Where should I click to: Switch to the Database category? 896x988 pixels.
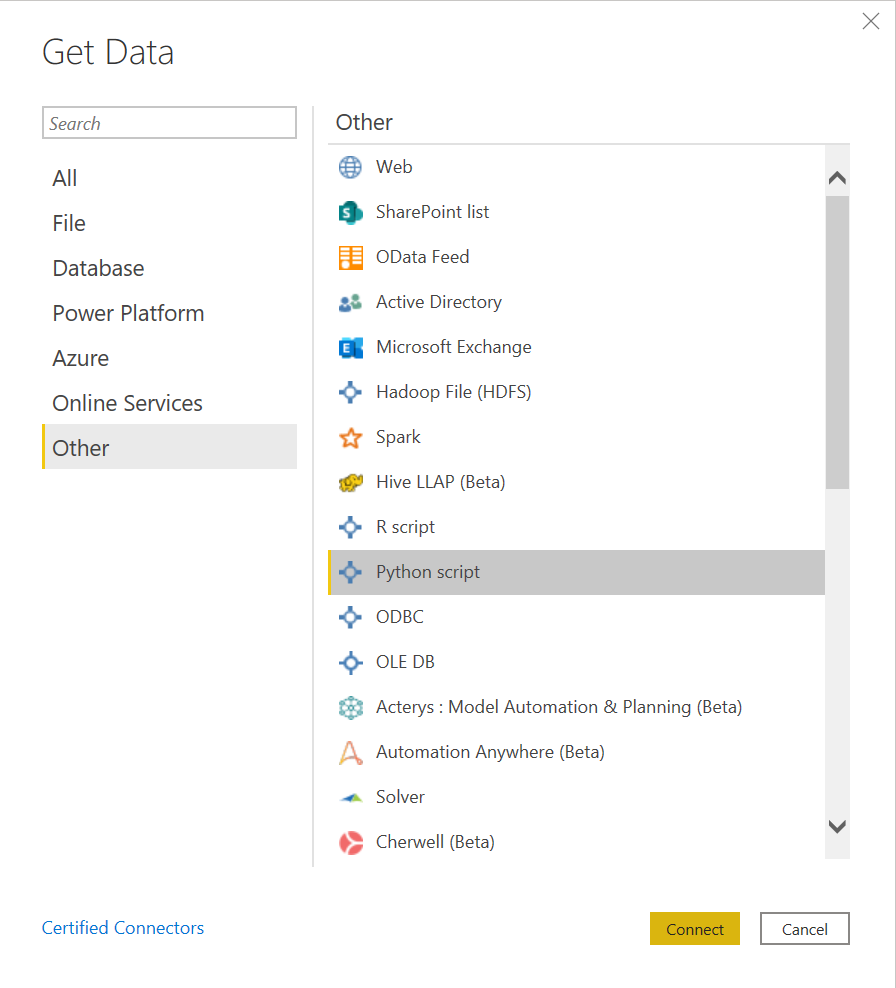click(98, 268)
